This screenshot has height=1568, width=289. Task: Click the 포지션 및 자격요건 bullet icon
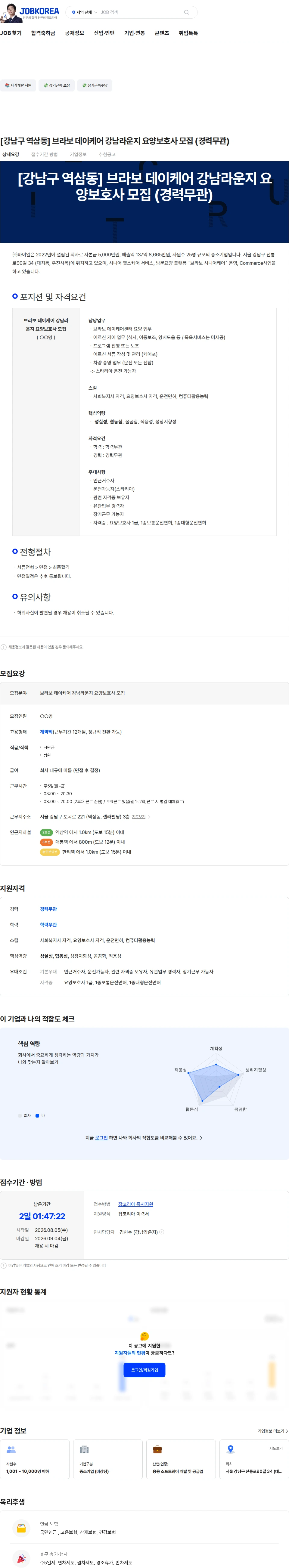[x=15, y=296]
